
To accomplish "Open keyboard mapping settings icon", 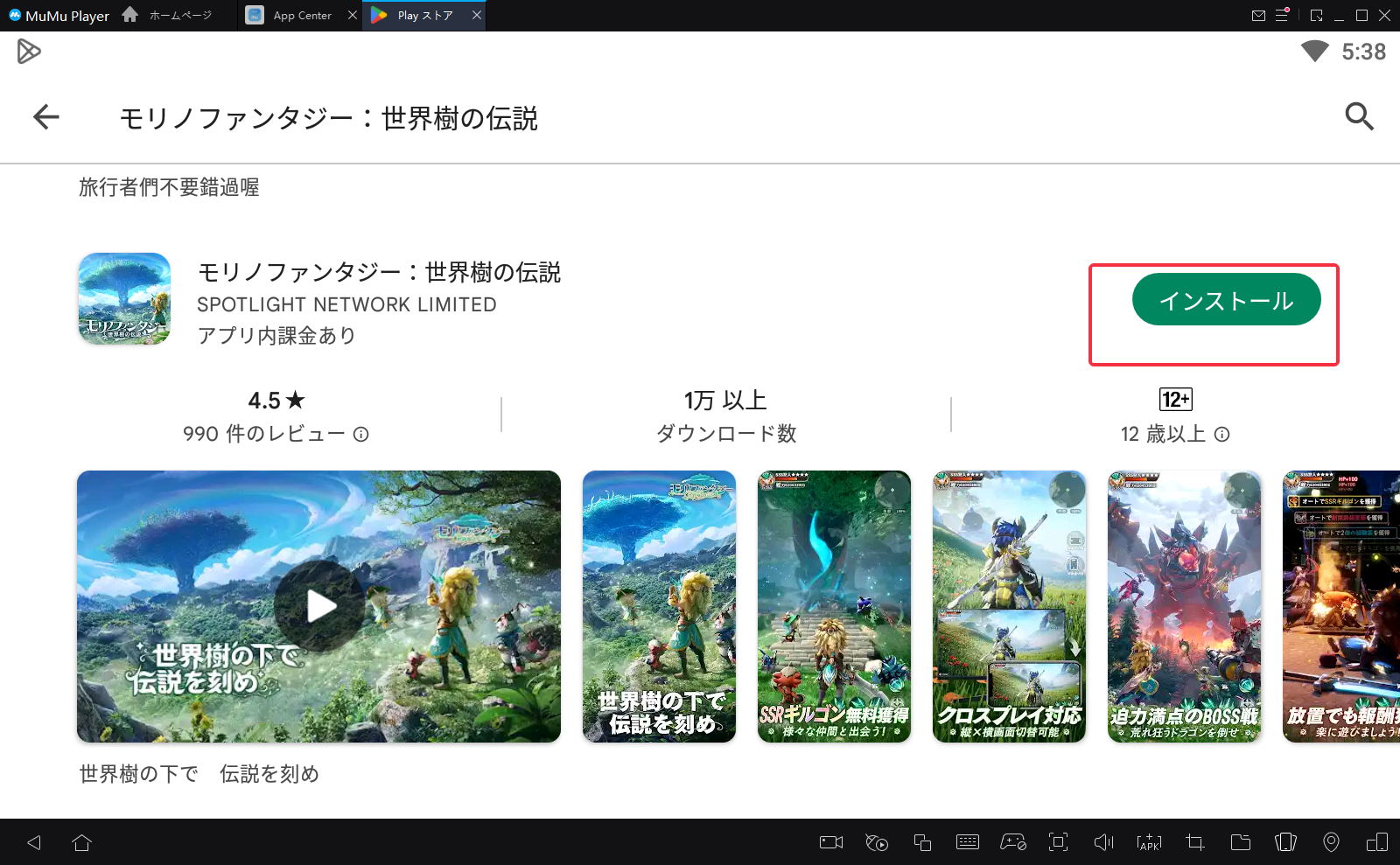I will [x=968, y=842].
